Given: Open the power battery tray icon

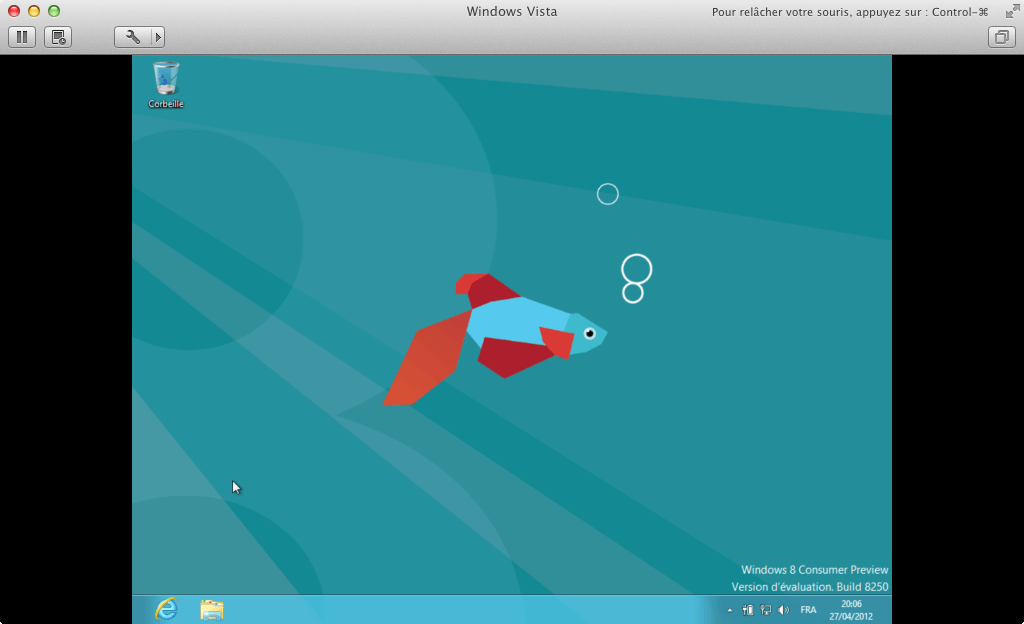Looking at the screenshot, I should [748, 610].
